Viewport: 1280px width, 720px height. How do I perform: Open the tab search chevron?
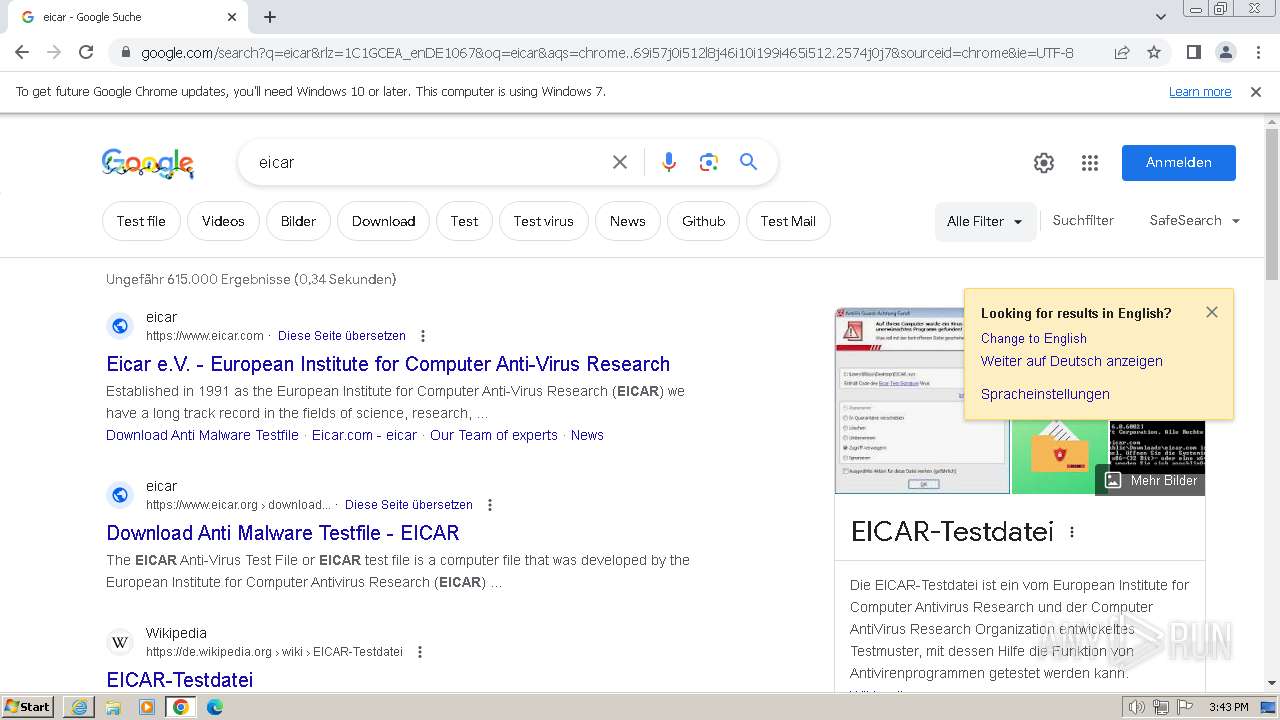pyautogui.click(x=1161, y=17)
